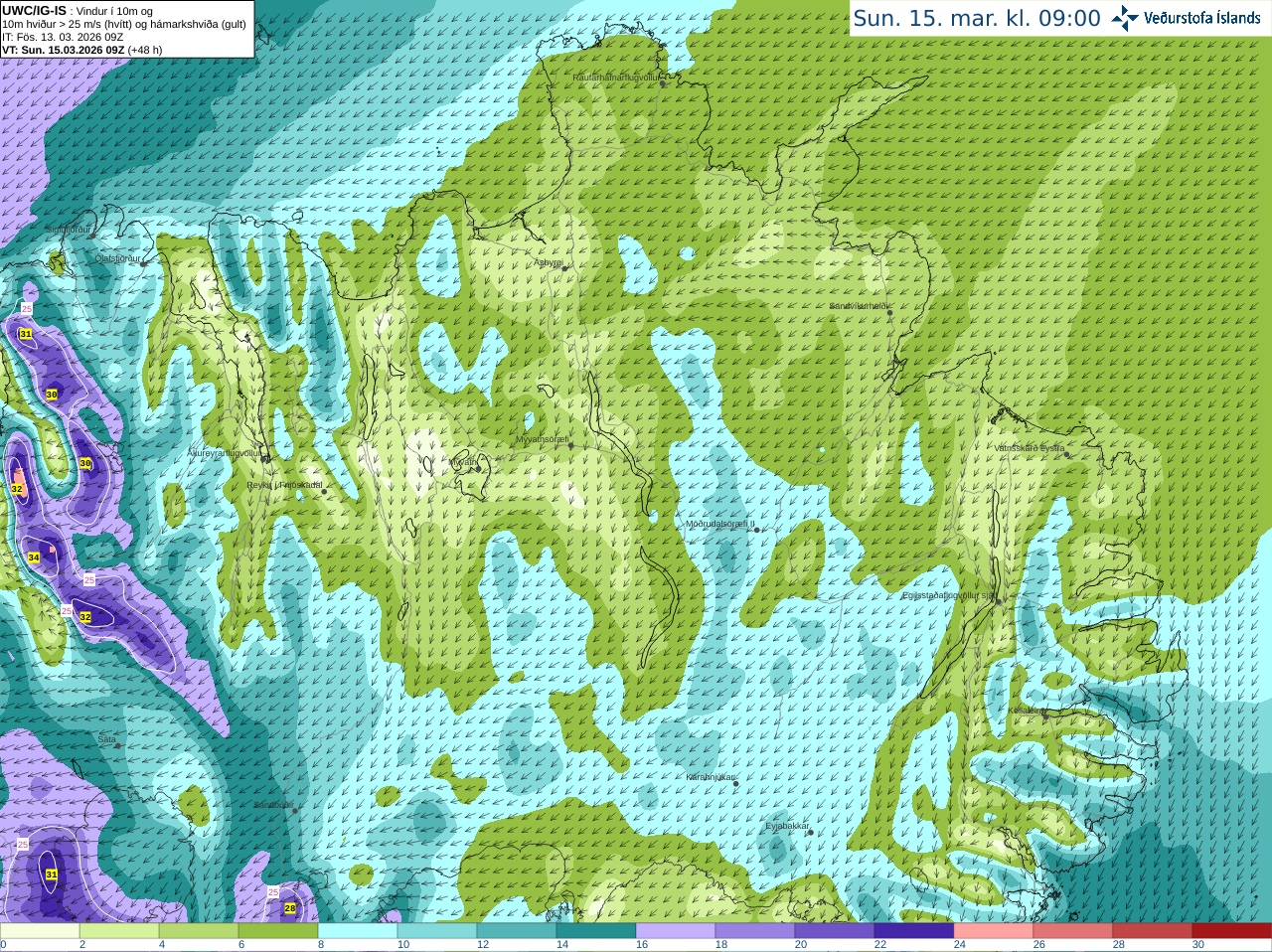This screenshot has height=952, width=1272.
Task: Click the Sandbúðir station label
Action: coord(273,805)
